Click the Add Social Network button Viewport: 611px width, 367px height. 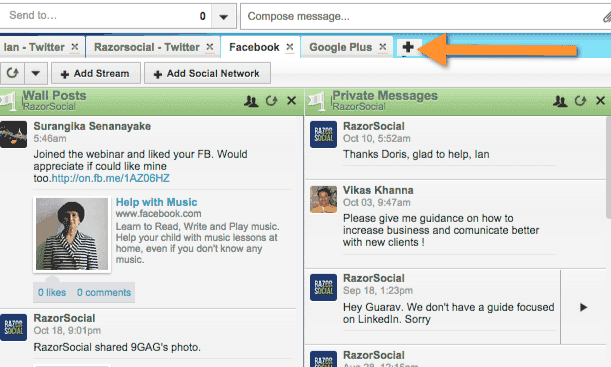point(207,73)
